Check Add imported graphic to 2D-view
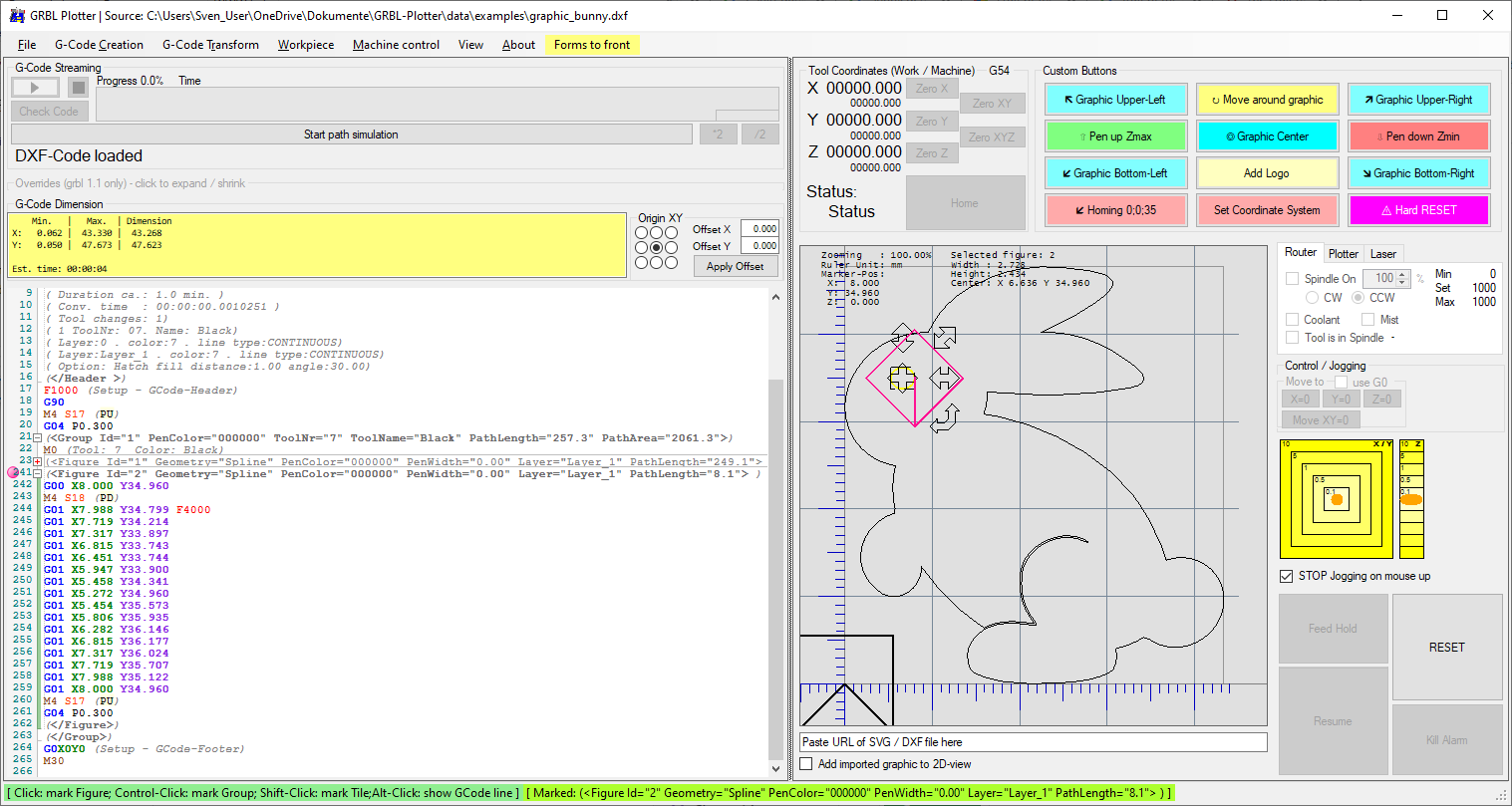1512x806 pixels. (806, 764)
